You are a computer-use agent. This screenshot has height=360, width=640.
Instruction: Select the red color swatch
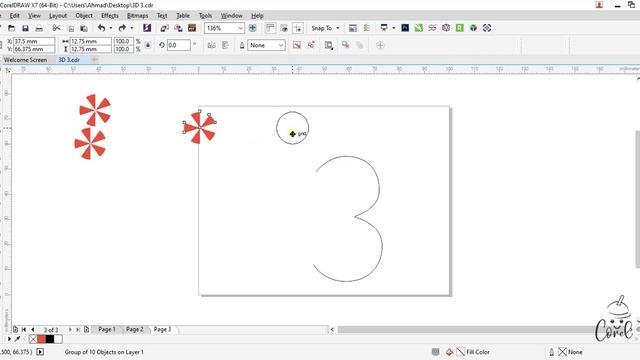[x=41, y=339]
